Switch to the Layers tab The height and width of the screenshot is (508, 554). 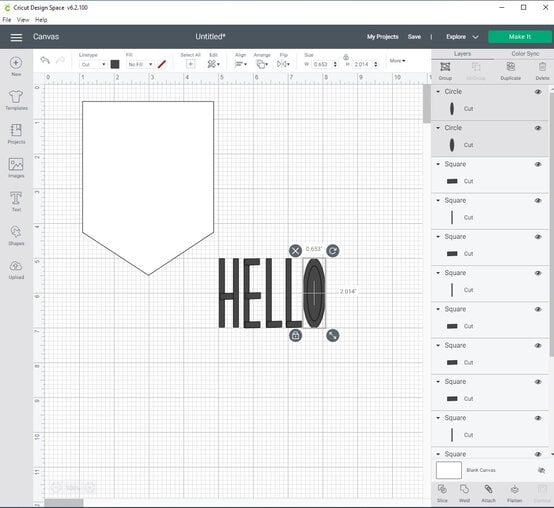462,54
